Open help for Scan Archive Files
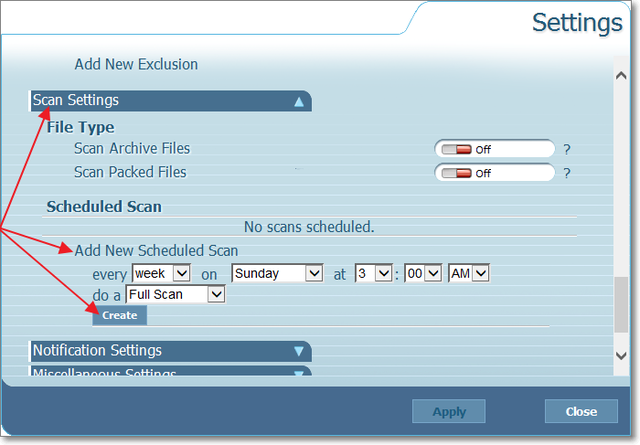This screenshot has height=445, width=640. 567,149
